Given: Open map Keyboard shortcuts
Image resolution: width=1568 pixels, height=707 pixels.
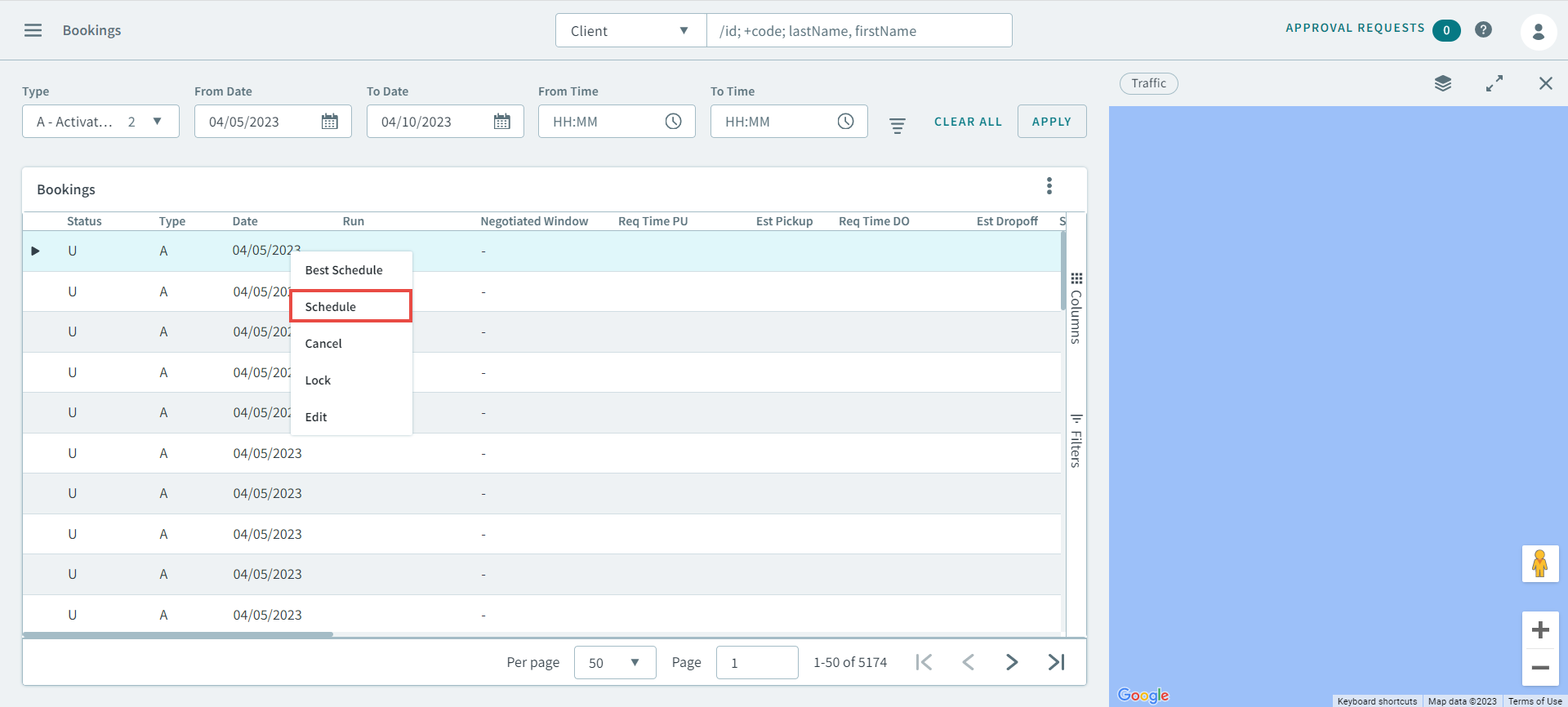Looking at the screenshot, I should 1377,701.
